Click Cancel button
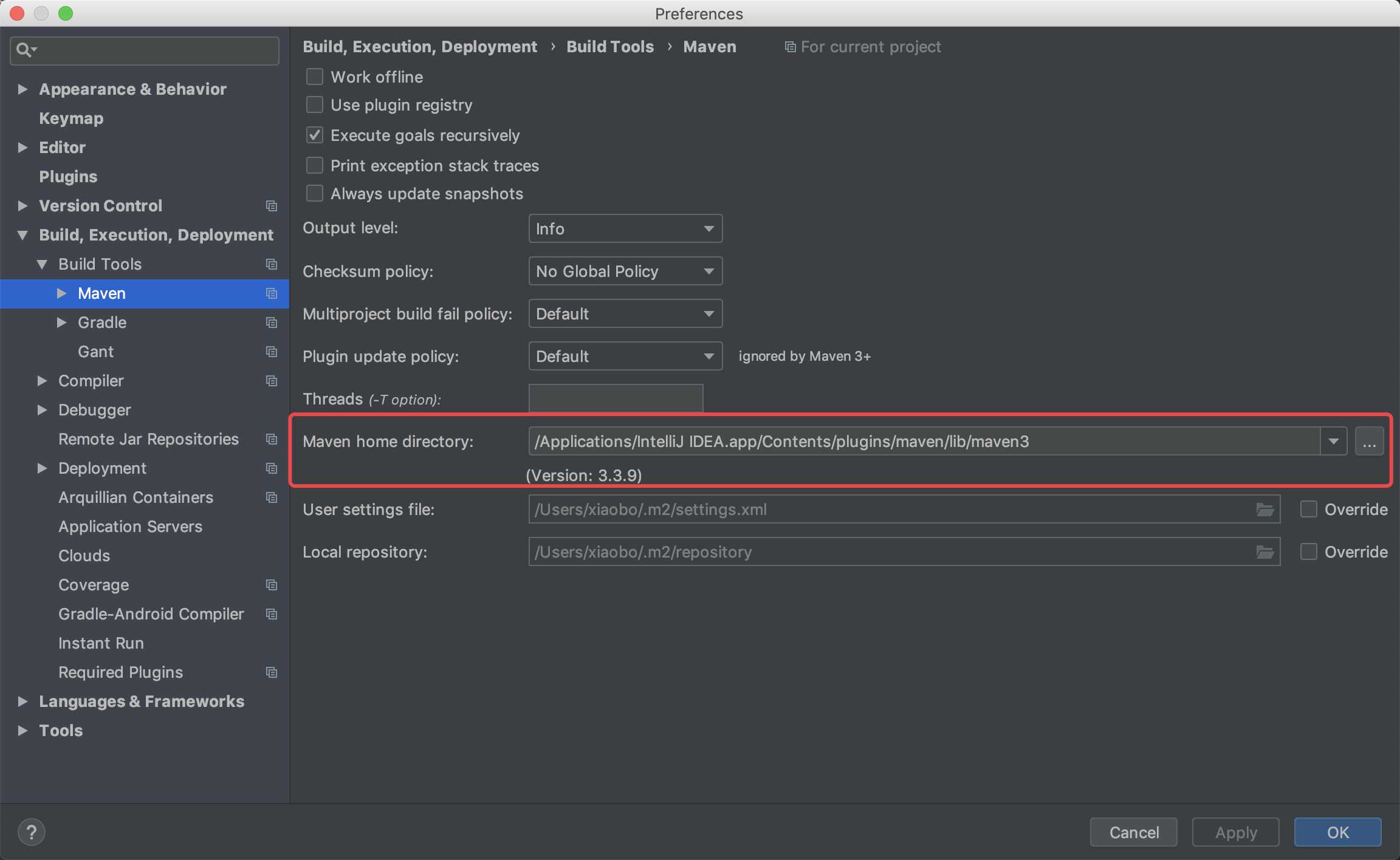This screenshot has width=1400, height=860. click(x=1134, y=832)
